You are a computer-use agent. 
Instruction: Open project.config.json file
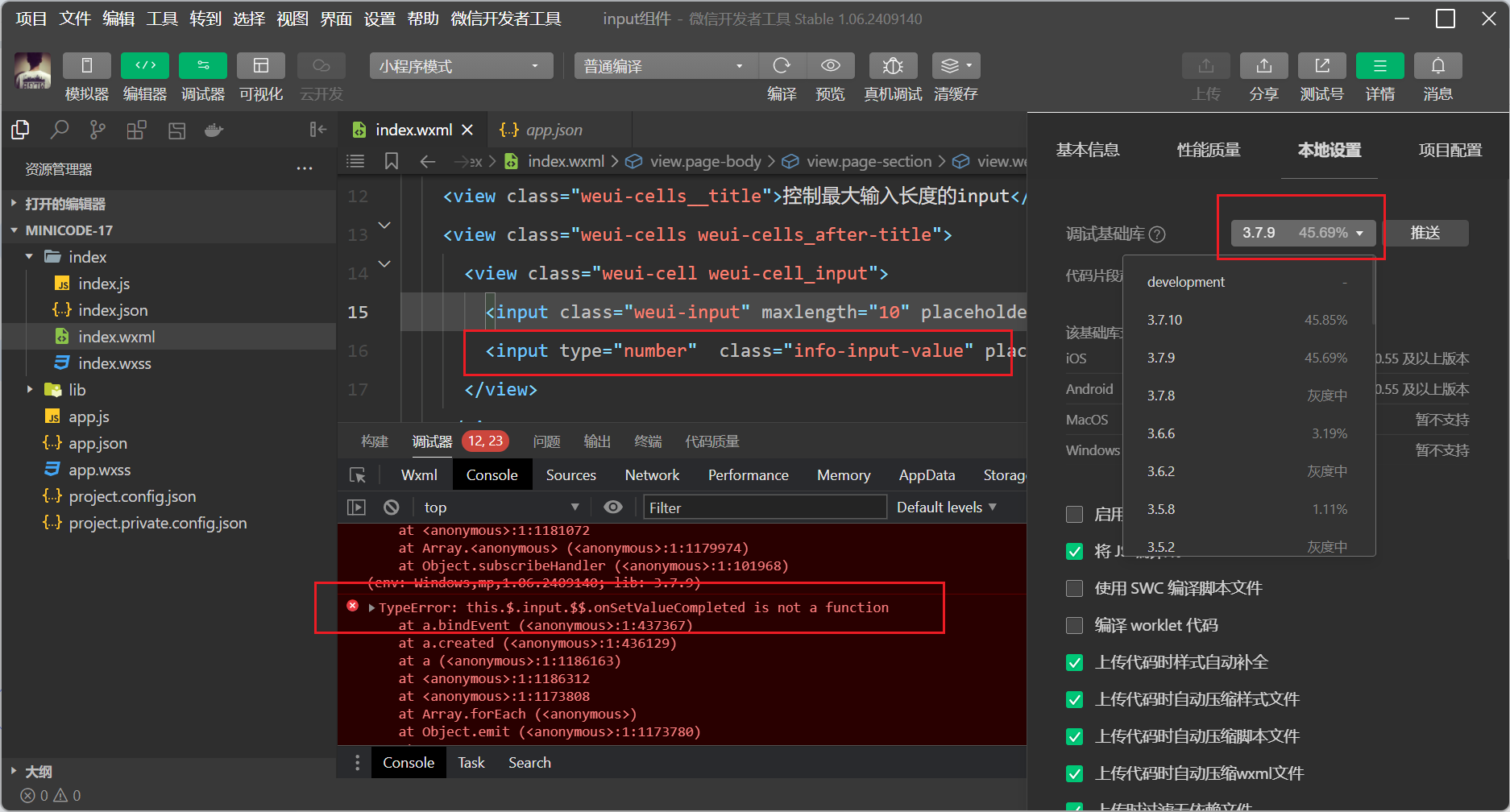point(132,496)
